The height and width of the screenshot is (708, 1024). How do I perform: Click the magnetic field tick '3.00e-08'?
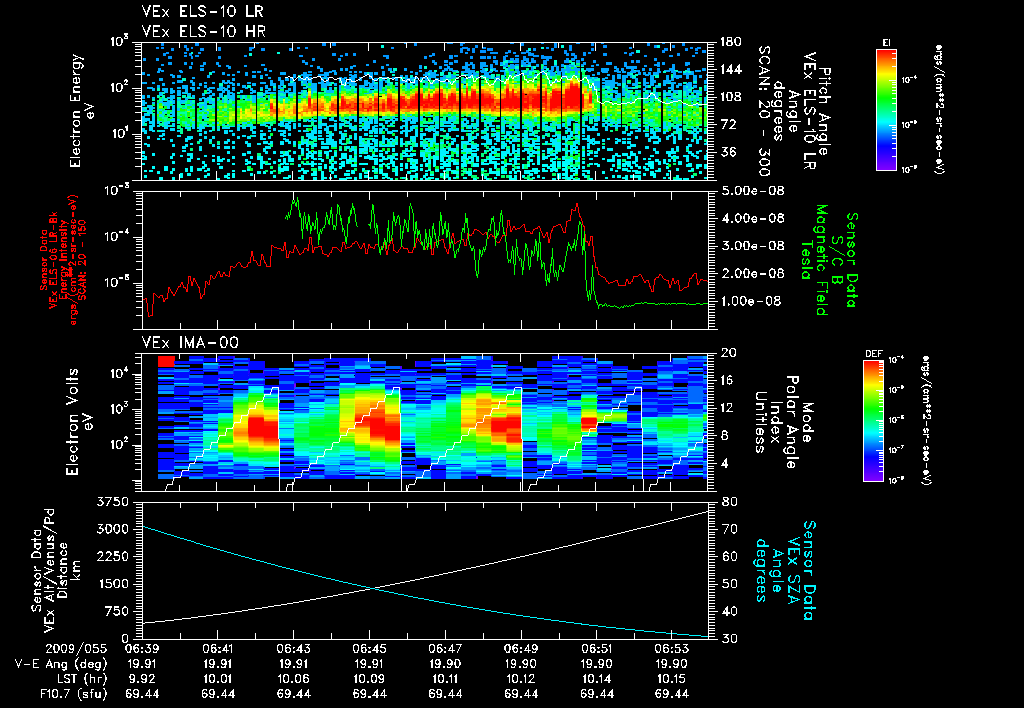[752, 246]
